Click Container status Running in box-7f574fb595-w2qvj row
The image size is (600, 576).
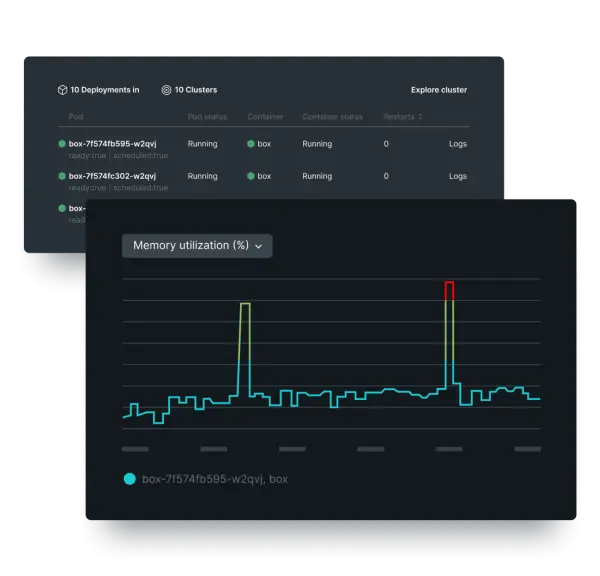coord(317,144)
